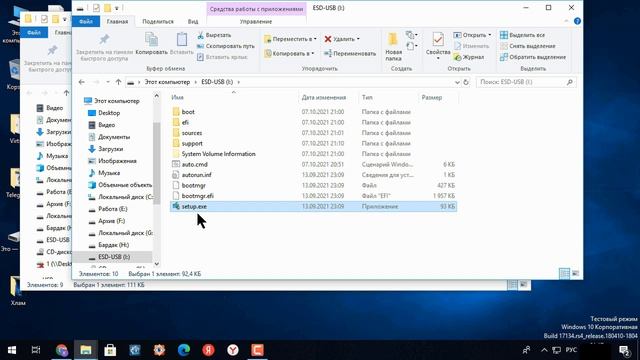The image size is (640, 360).
Task: Pin to Quick access (Закрепить на панели)
Action: coord(104,47)
